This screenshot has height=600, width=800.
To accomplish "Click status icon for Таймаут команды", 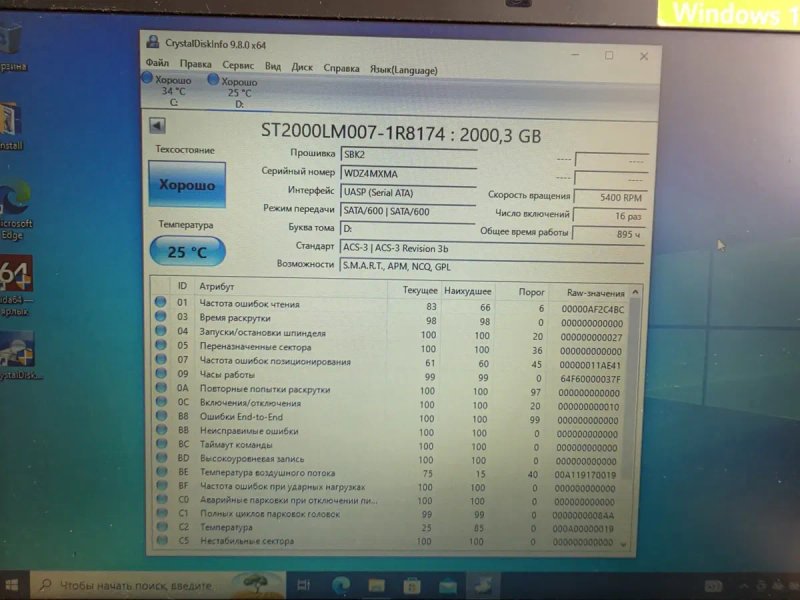I will [162, 443].
